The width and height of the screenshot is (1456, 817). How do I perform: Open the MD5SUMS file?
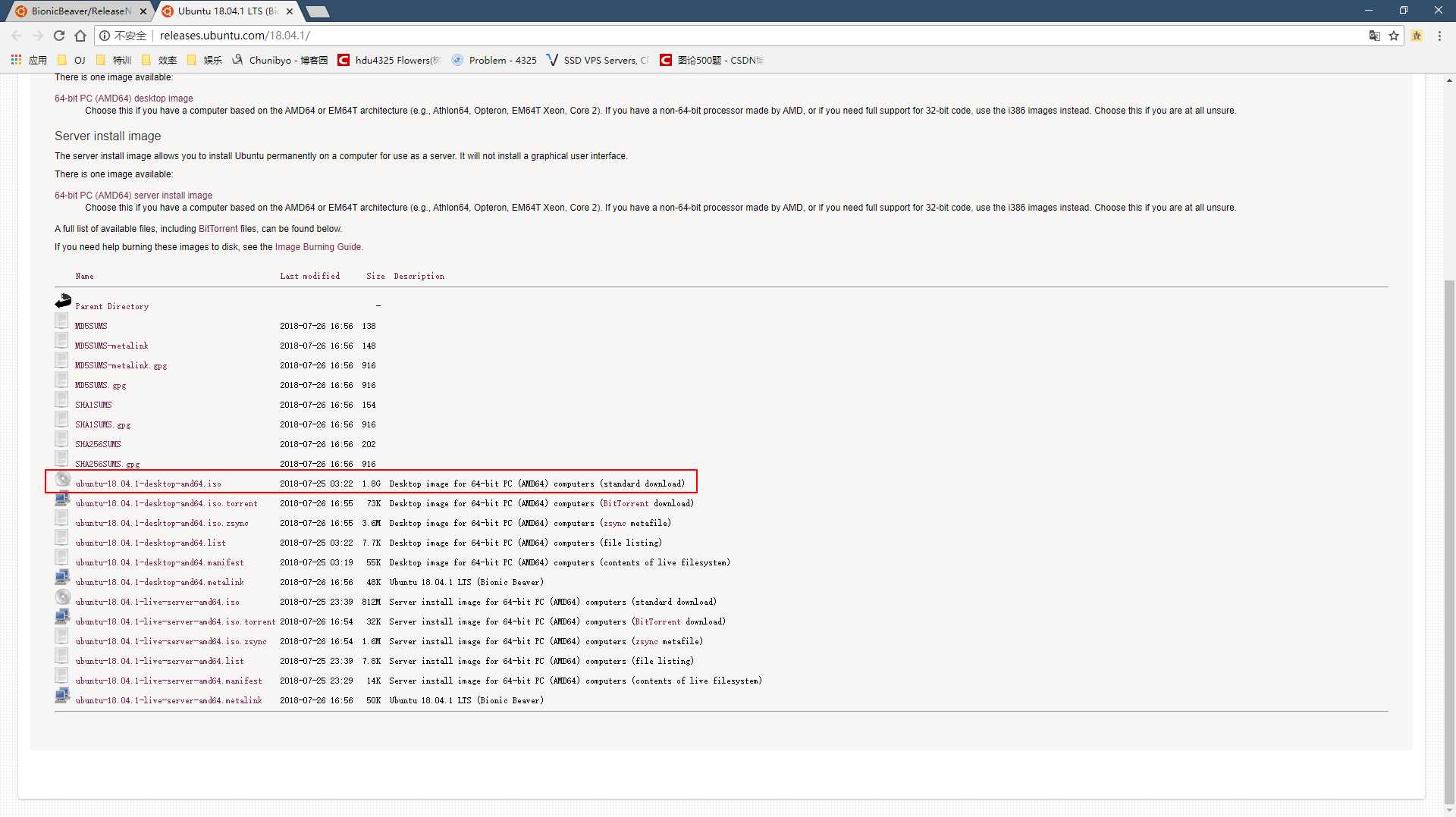click(x=91, y=326)
